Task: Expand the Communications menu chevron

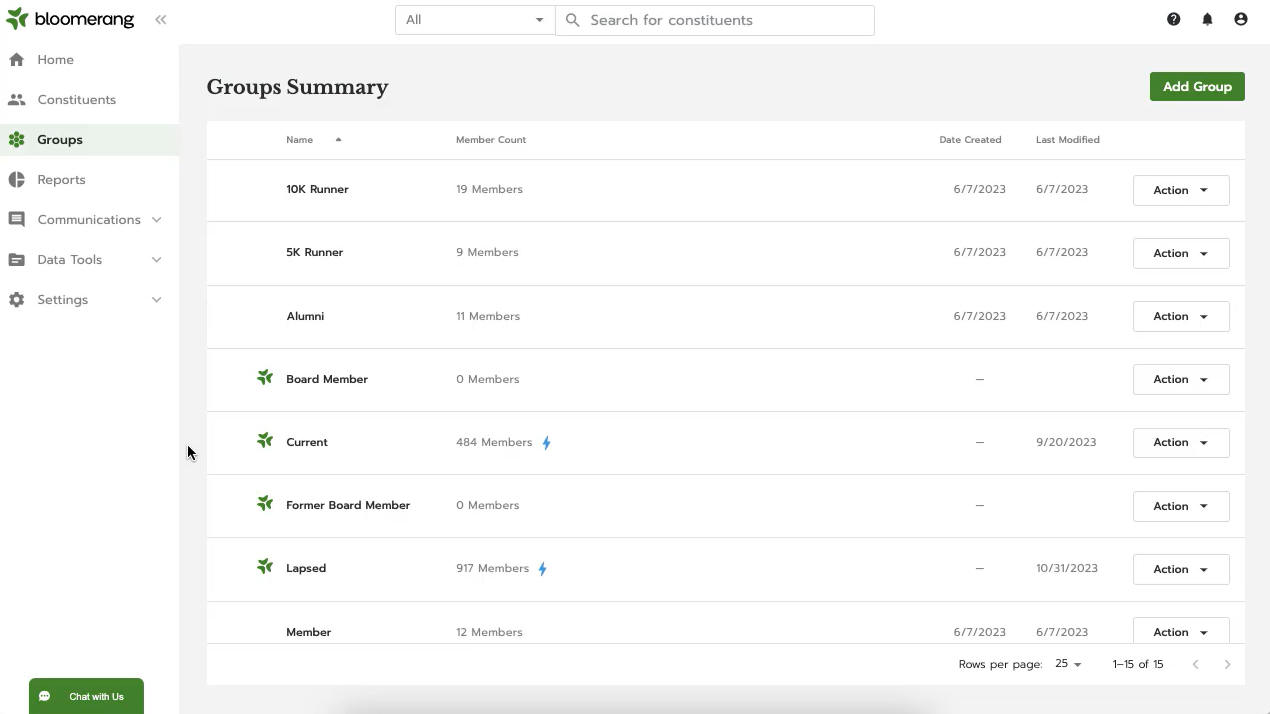Action: tap(156, 220)
